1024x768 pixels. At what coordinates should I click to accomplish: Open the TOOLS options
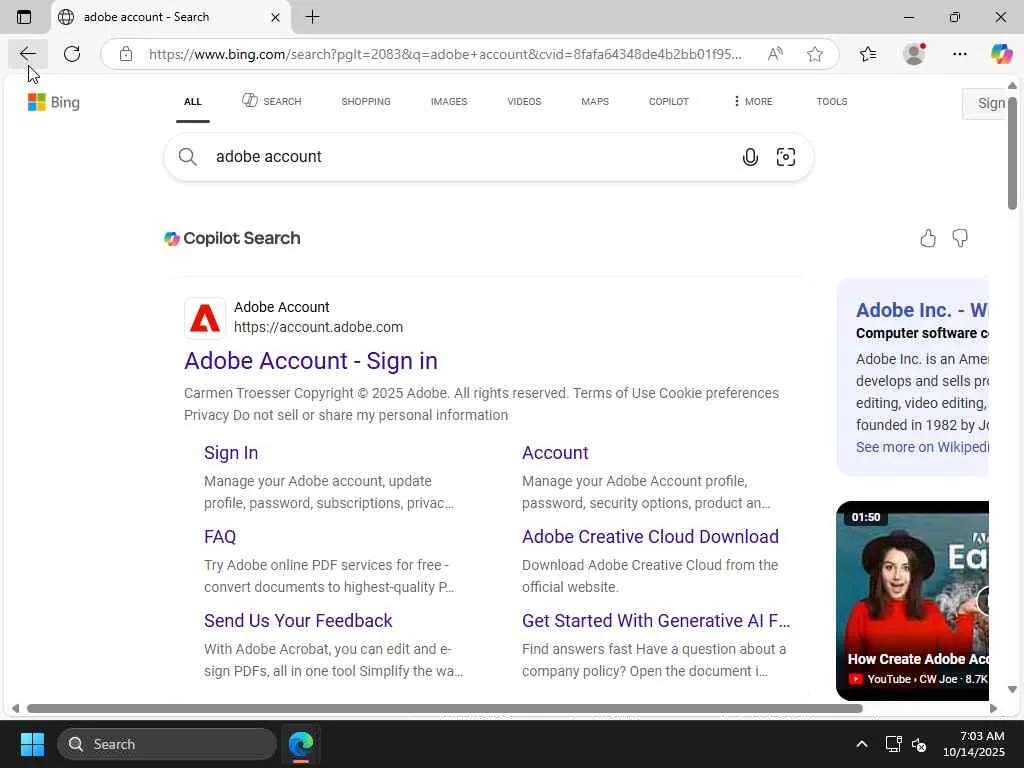(x=831, y=101)
